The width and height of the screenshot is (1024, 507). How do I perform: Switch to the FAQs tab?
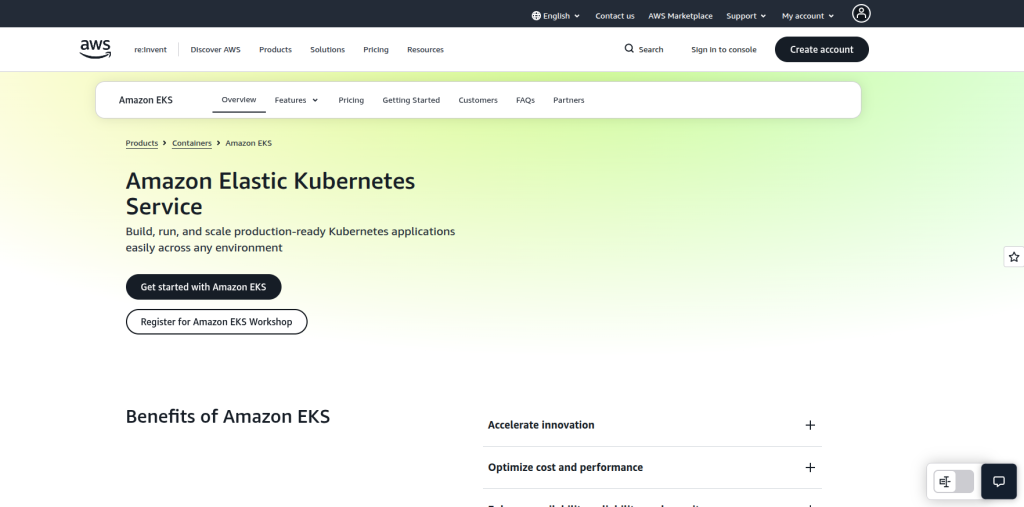[525, 100]
